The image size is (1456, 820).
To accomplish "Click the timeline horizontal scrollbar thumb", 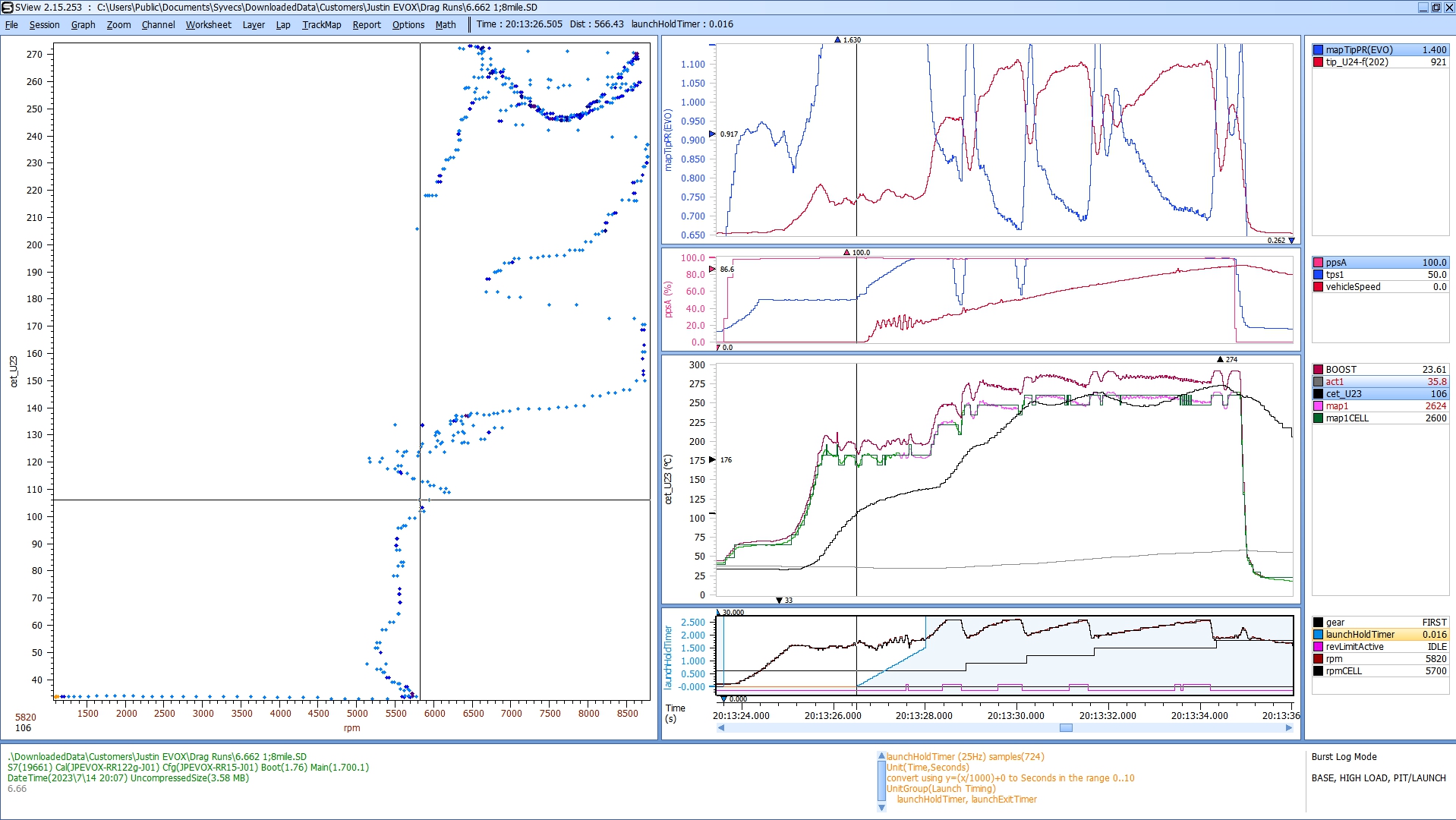I will pyautogui.click(x=1066, y=728).
